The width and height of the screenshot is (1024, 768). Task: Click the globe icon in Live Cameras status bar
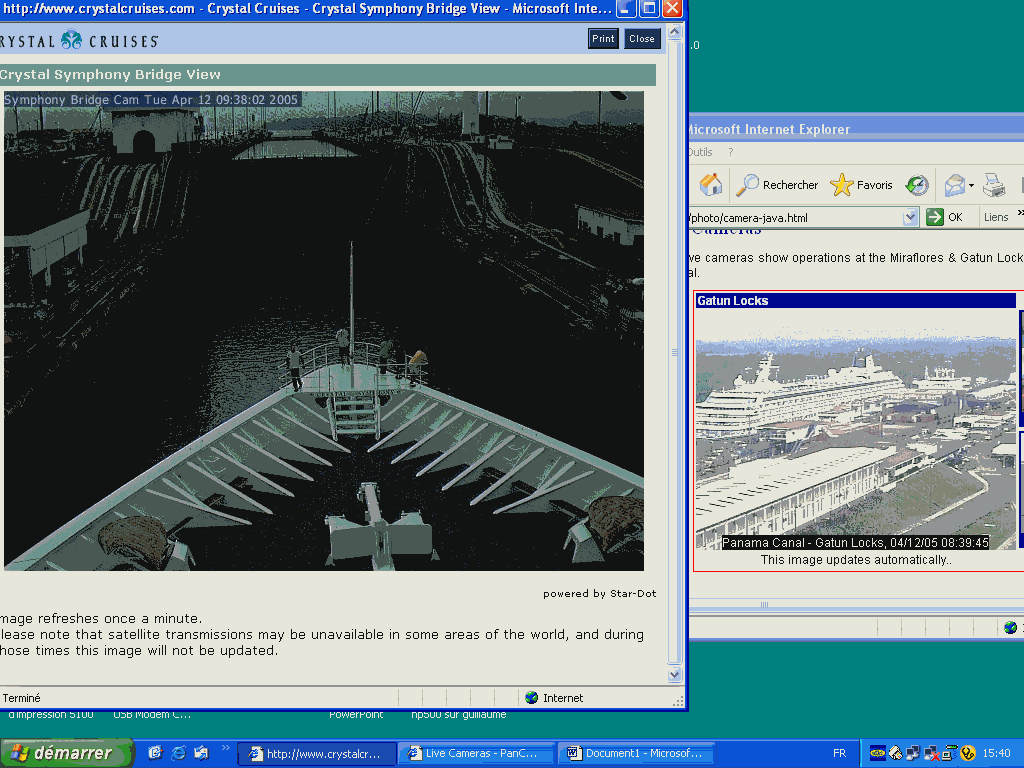pyautogui.click(x=1010, y=627)
